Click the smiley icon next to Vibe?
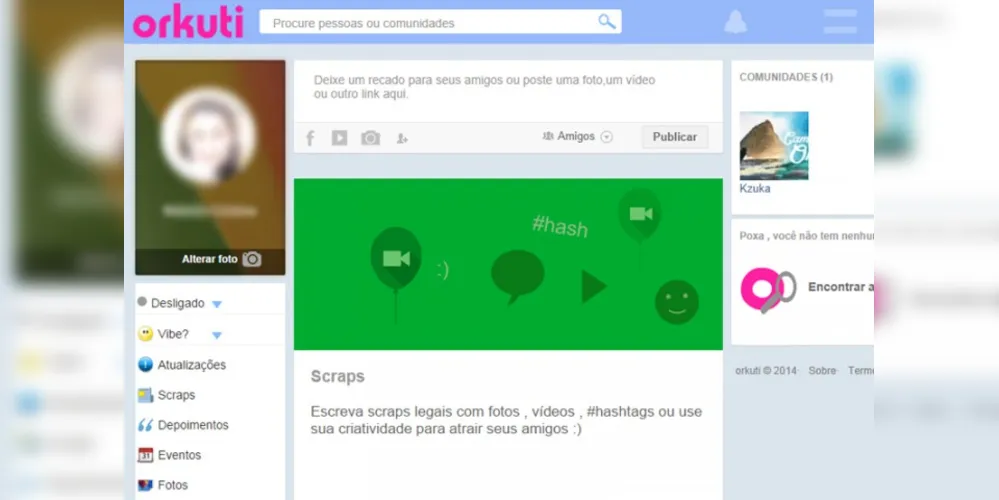 [x=145, y=333]
